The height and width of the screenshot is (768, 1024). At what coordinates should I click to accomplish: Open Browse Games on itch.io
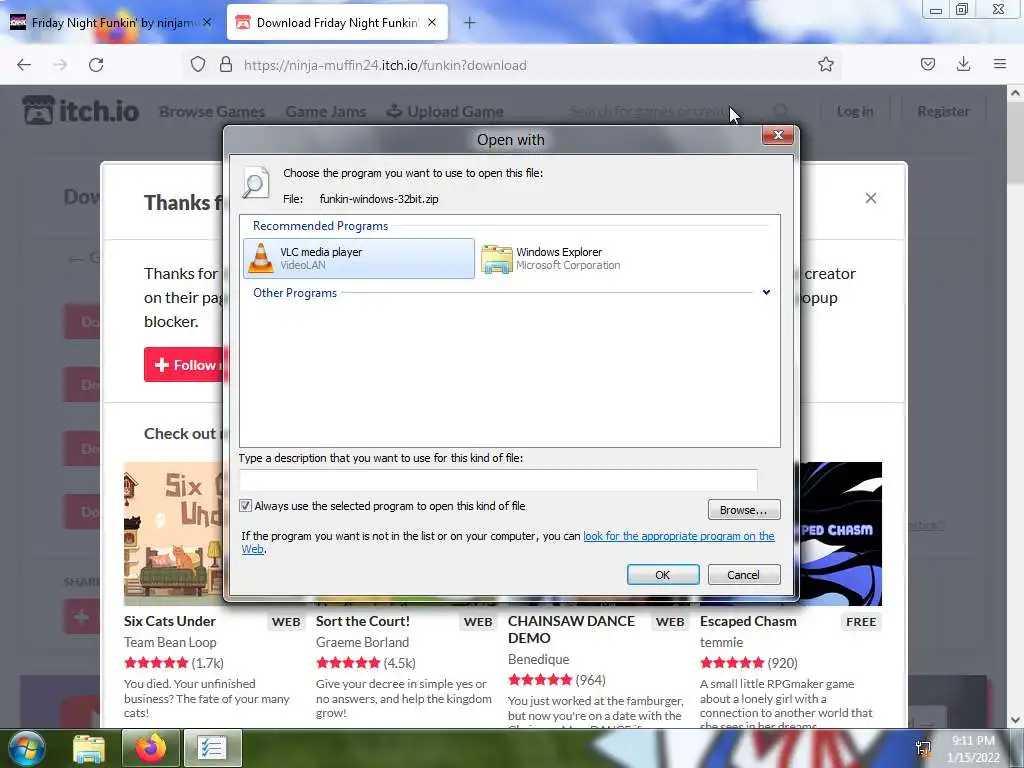tap(212, 112)
